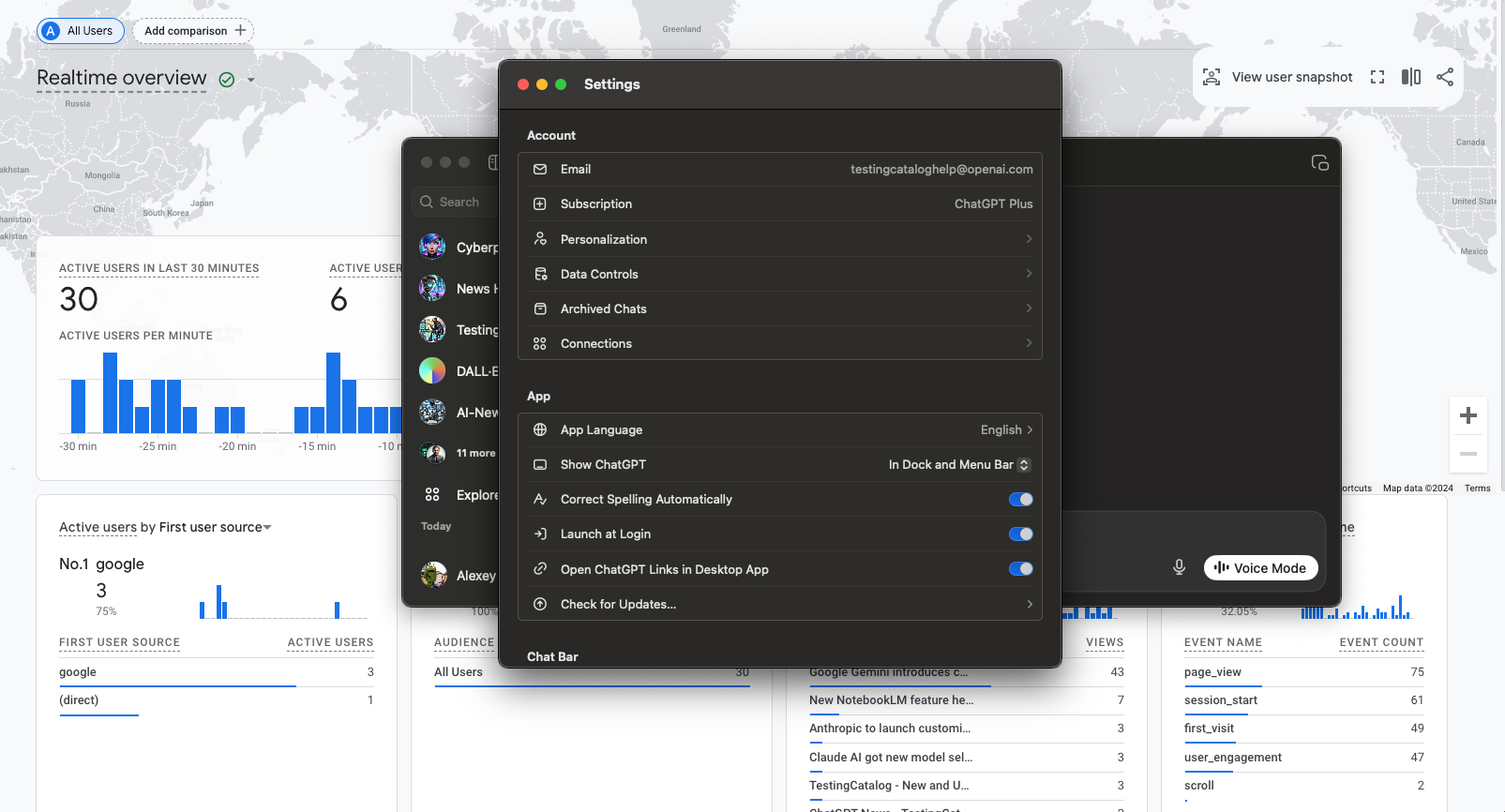1505x812 pixels.
Task: Click the microphone icon in ChatGPT window
Action: pyautogui.click(x=1180, y=567)
